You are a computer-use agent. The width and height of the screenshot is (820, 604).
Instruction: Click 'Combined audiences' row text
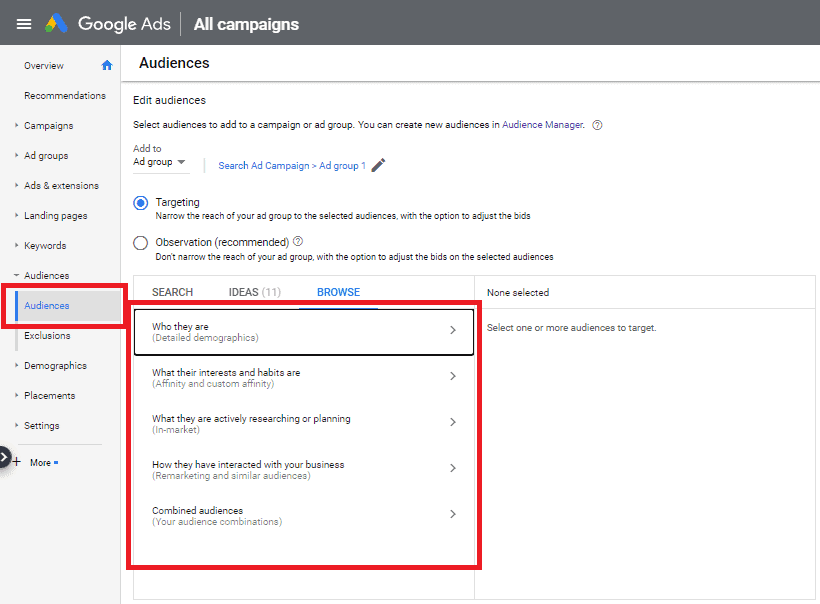198,510
